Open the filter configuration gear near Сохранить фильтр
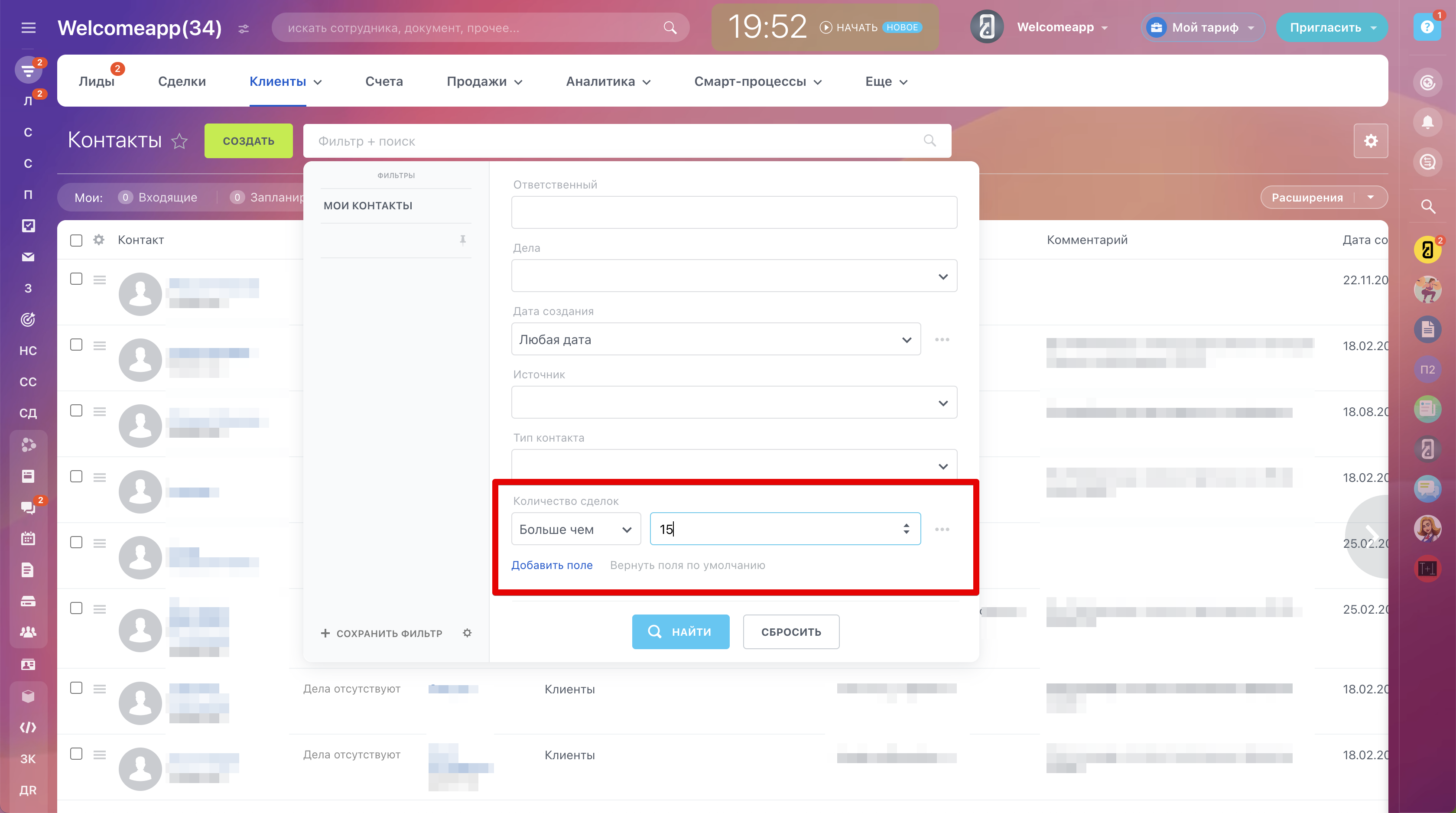 tap(467, 633)
